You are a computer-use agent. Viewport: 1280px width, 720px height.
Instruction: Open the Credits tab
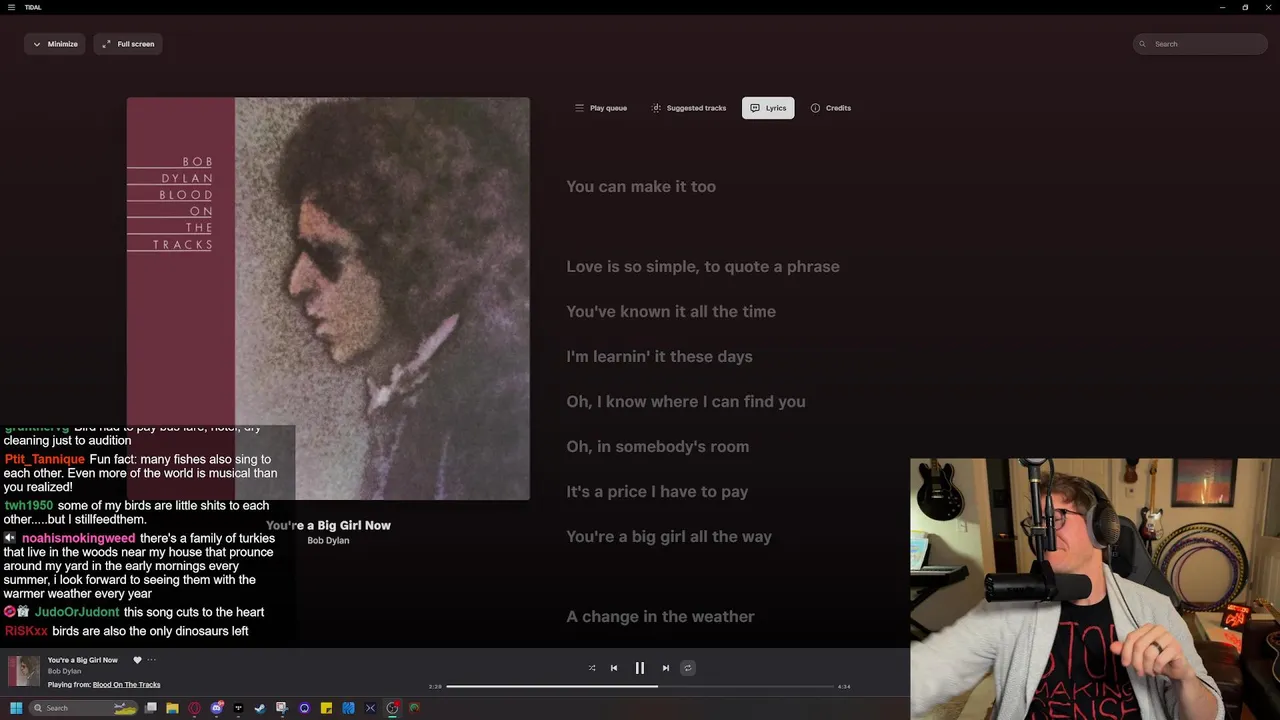[831, 108]
